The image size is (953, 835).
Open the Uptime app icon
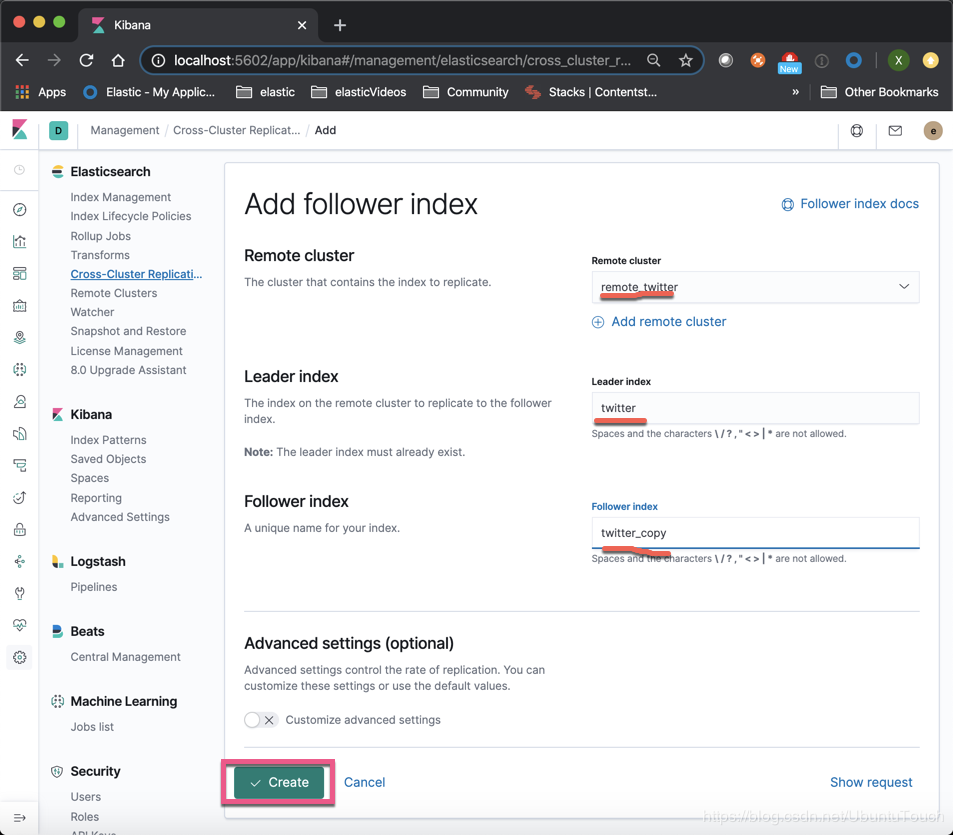coord(19,498)
